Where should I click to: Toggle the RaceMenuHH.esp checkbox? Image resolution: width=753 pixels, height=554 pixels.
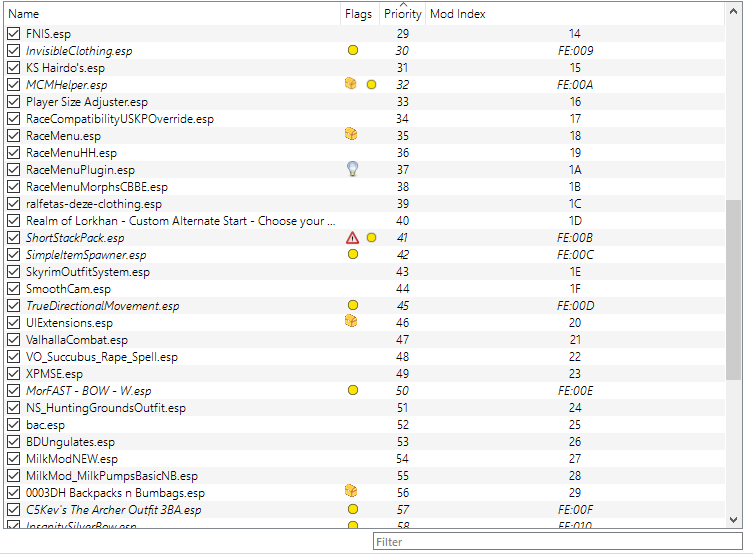[x=14, y=153]
